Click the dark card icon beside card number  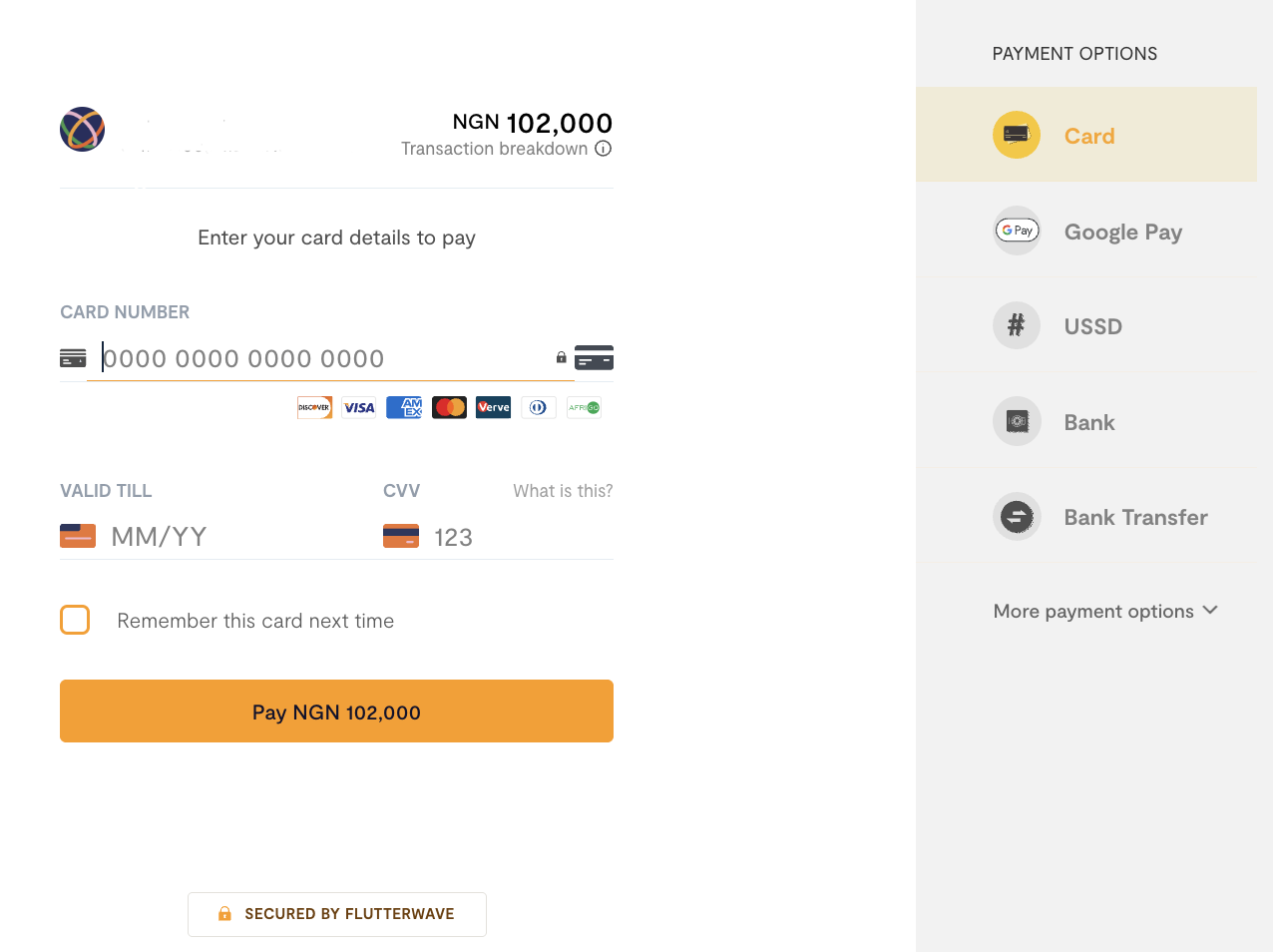[594, 358]
